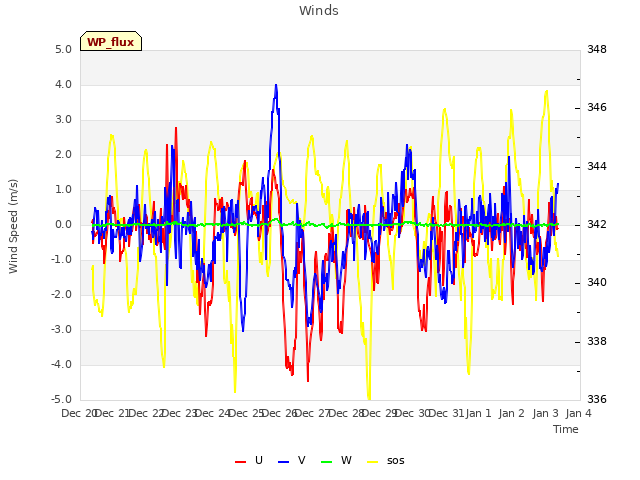Click the 5.0 left axis tick label
This screenshot has height=480, width=640.
pyautogui.click(x=63, y=50)
